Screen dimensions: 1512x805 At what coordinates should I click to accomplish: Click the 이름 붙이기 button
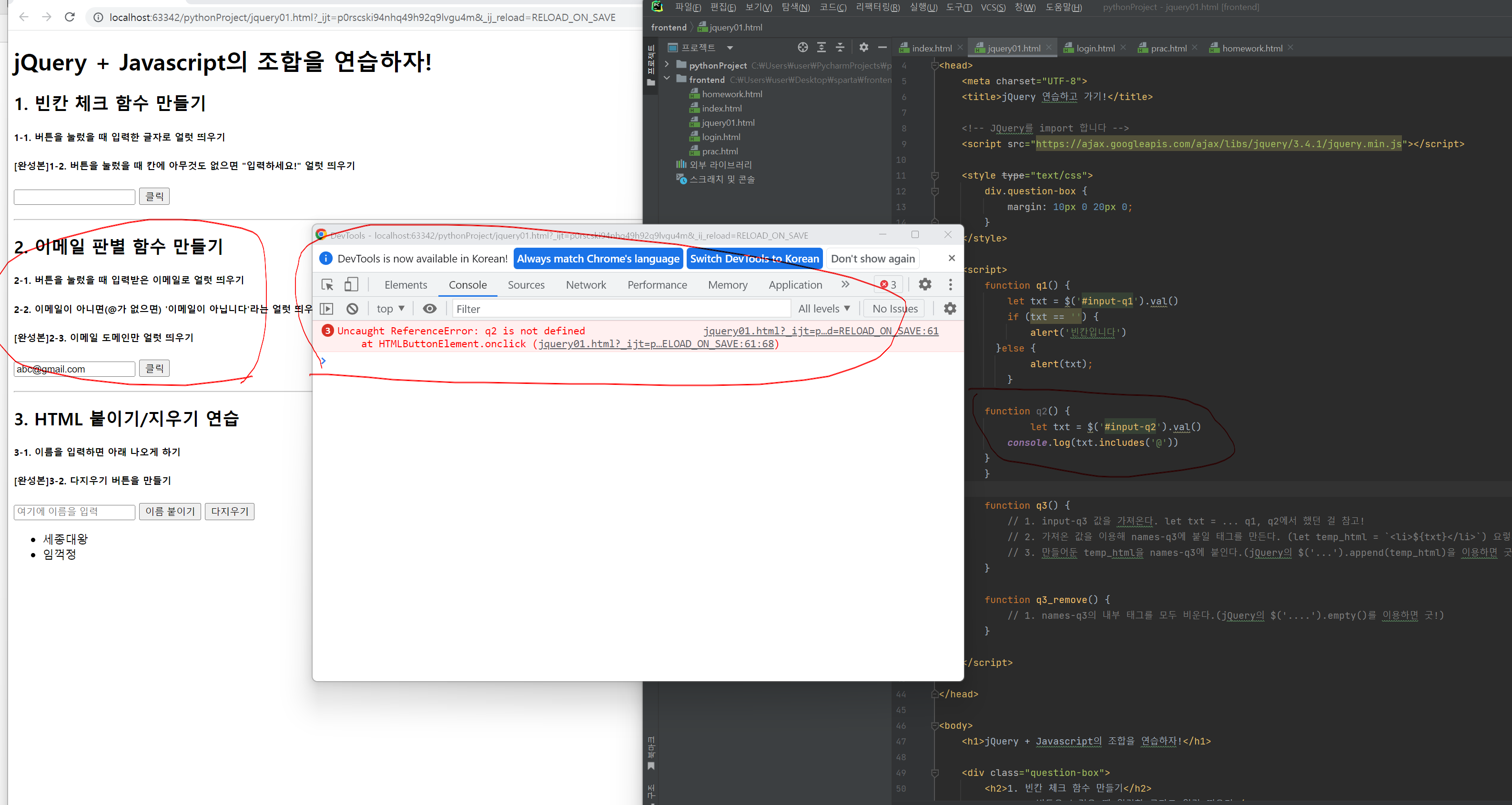click(x=170, y=512)
